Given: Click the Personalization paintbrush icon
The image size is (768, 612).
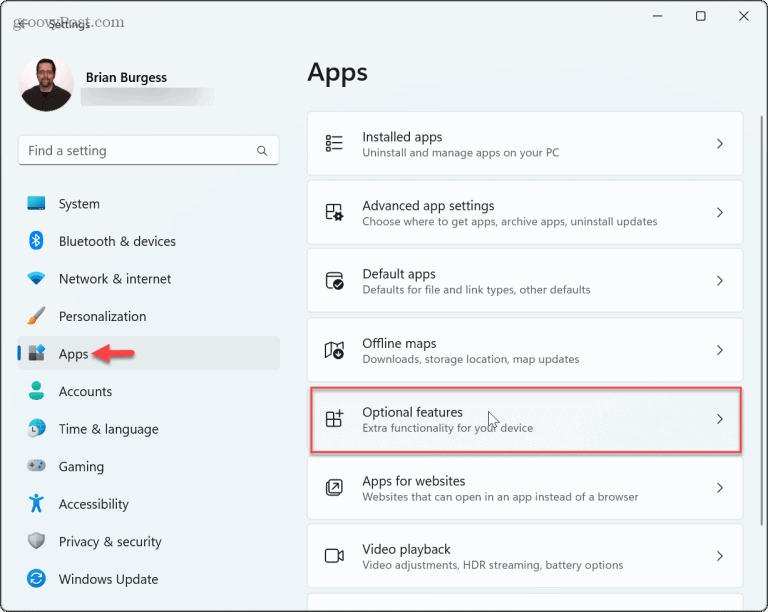Looking at the screenshot, I should coord(36,316).
